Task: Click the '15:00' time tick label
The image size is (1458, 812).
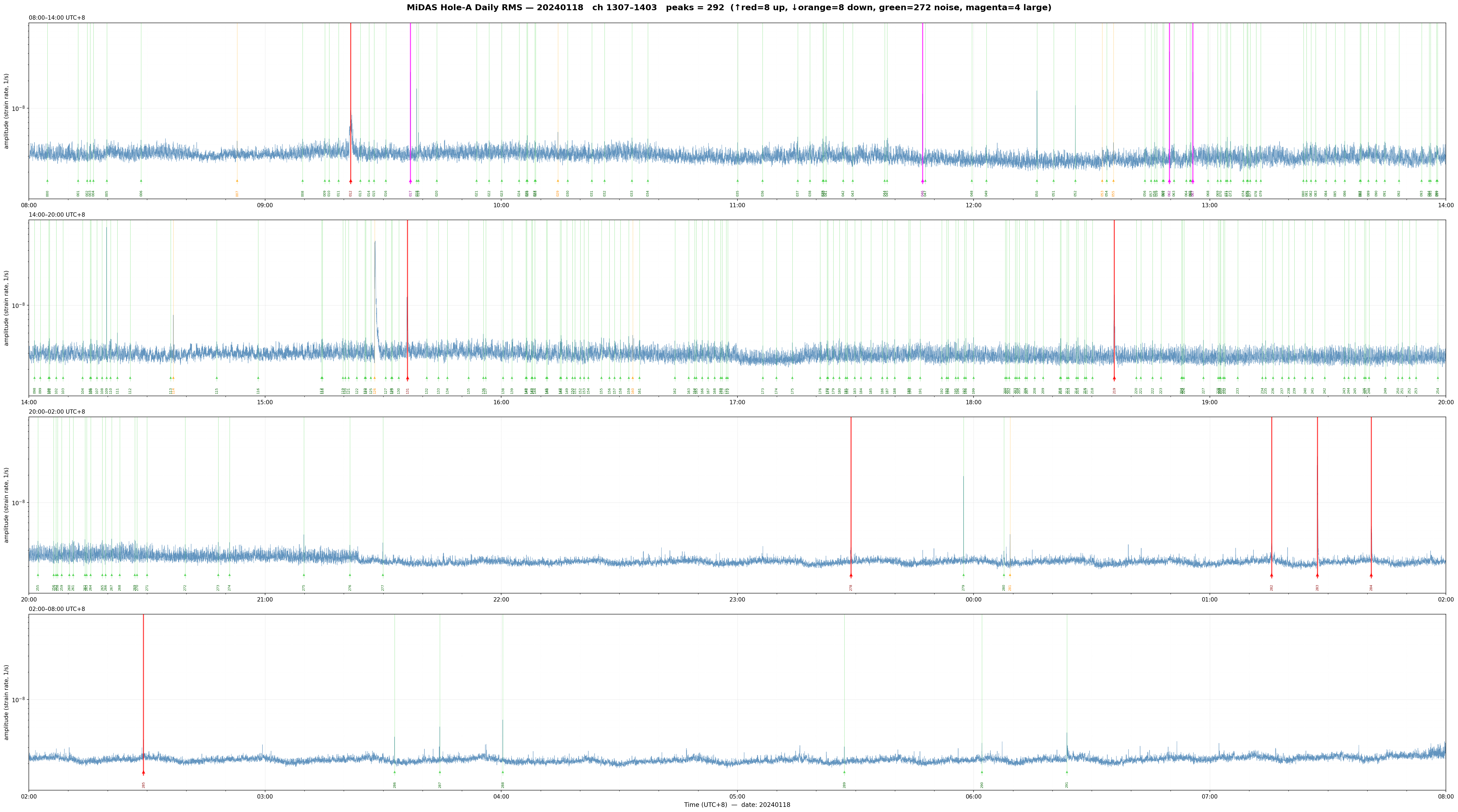Action: (265, 402)
